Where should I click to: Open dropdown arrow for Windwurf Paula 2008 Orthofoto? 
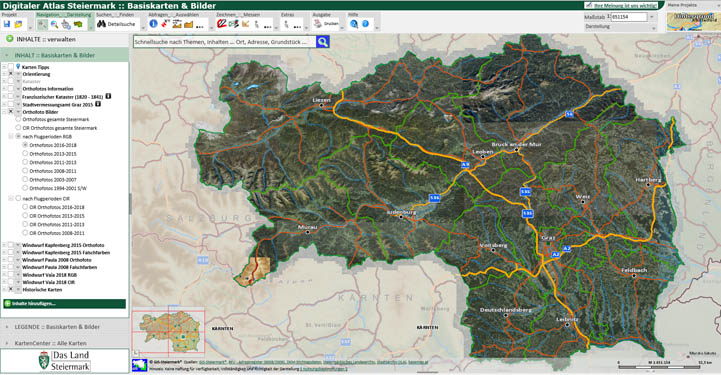tap(18, 260)
